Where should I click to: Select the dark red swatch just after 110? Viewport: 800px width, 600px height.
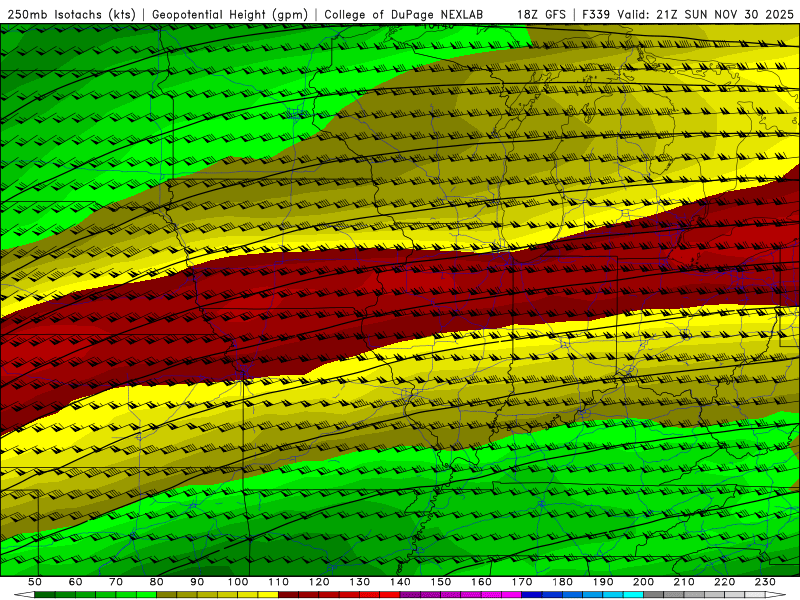tap(288, 594)
